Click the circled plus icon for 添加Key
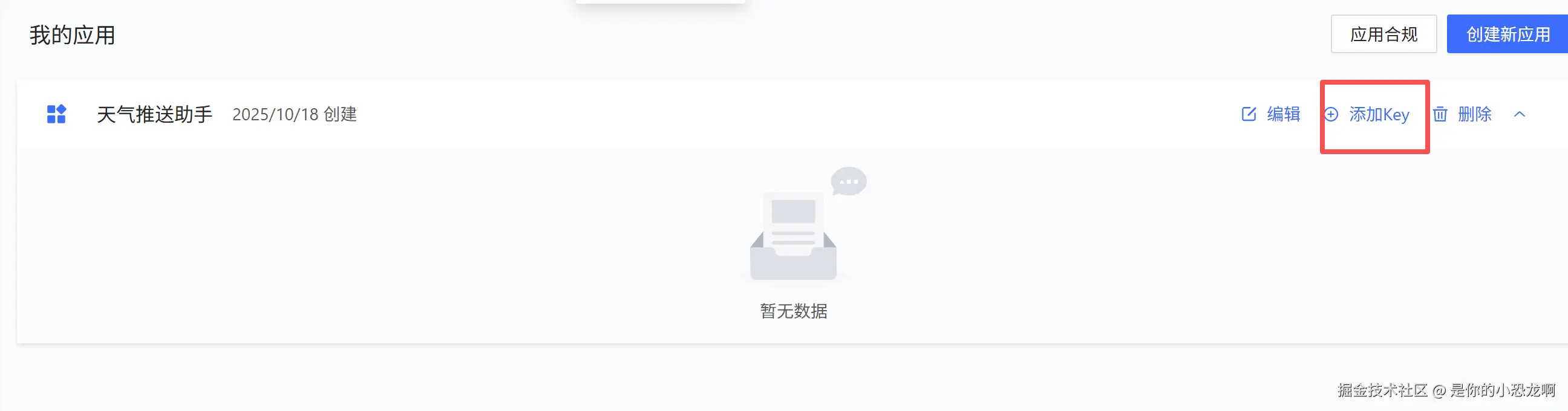Viewport: 1568px width, 411px height. pos(1331,114)
